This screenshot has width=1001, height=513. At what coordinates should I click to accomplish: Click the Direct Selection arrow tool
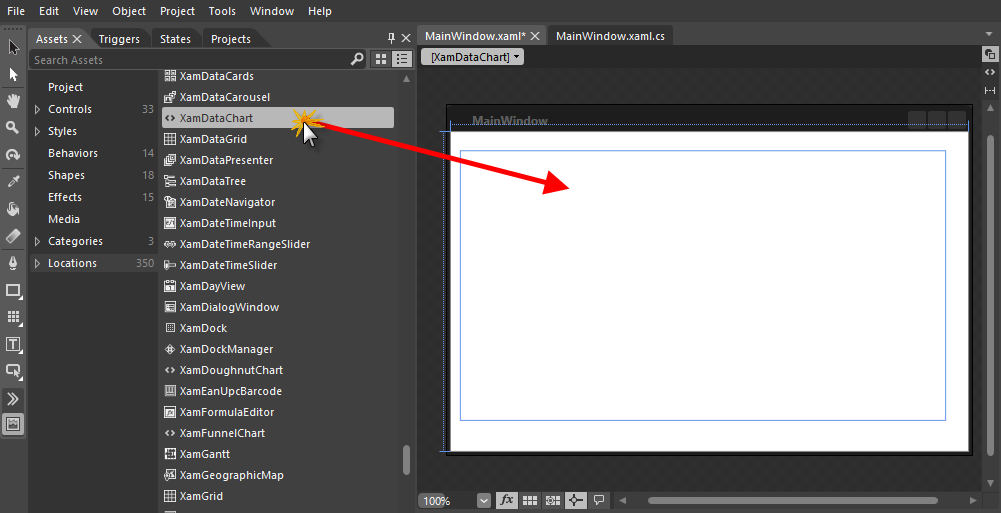[x=13, y=74]
